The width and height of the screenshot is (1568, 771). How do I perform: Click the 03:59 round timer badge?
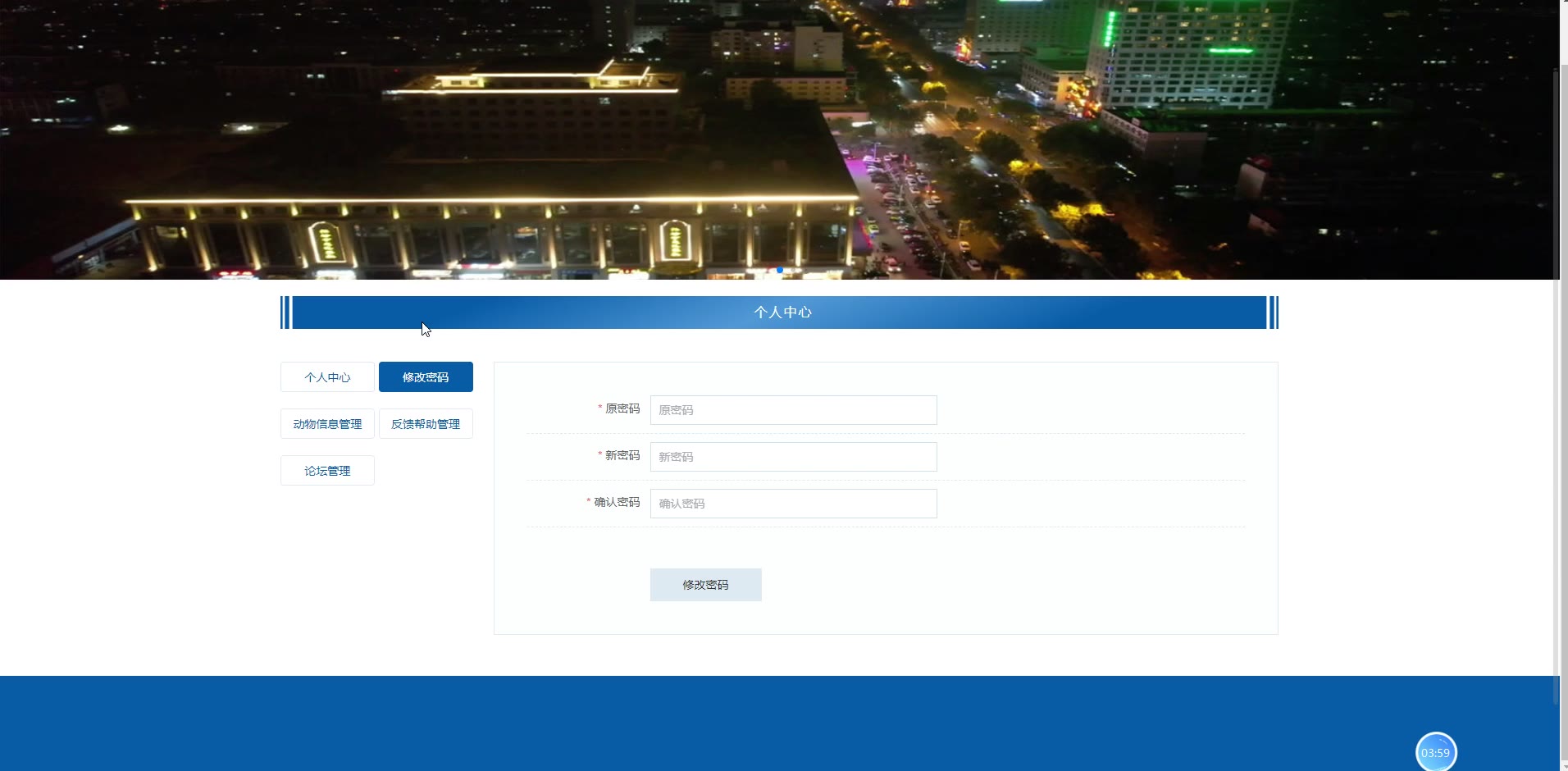pos(1436,752)
